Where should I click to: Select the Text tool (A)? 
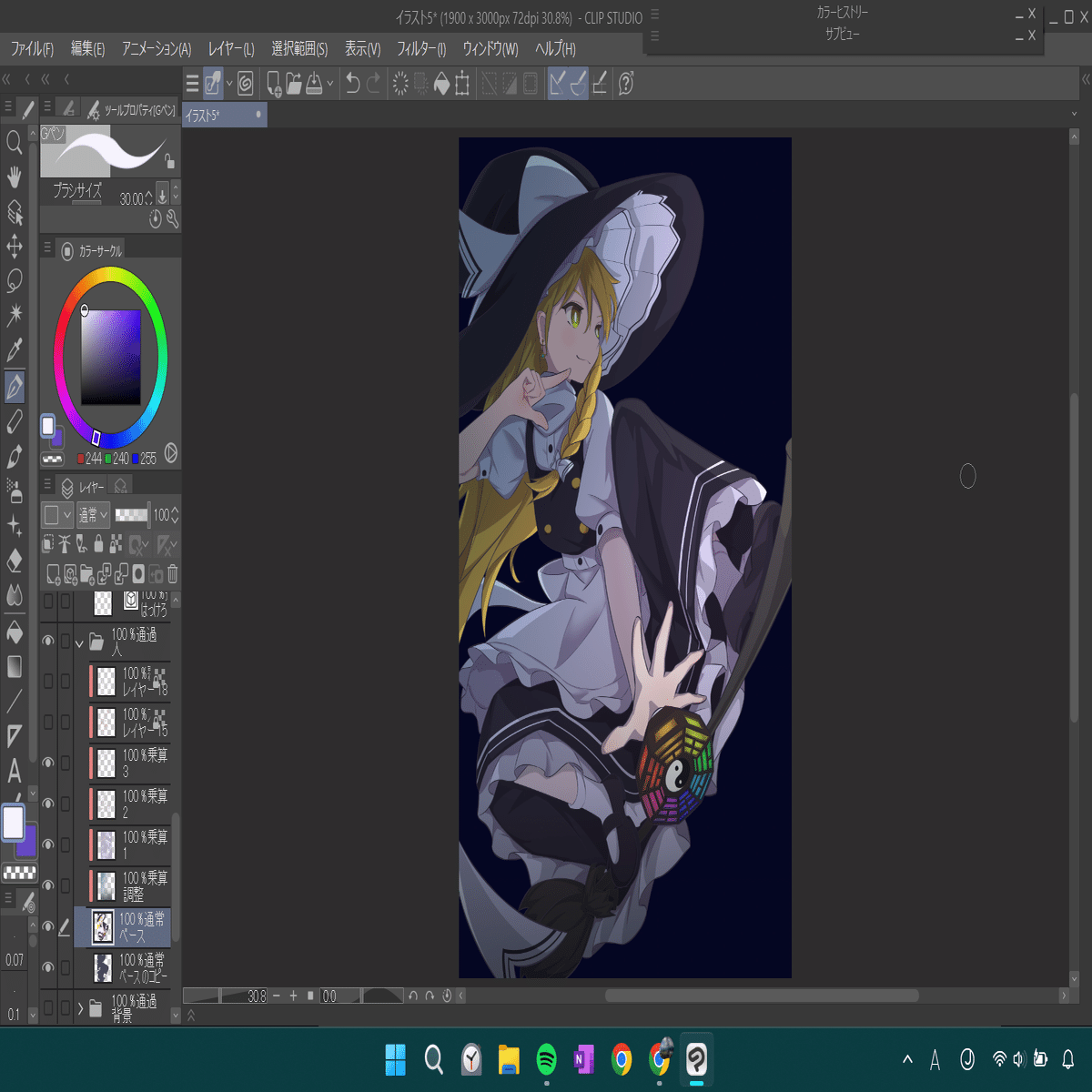click(15, 772)
